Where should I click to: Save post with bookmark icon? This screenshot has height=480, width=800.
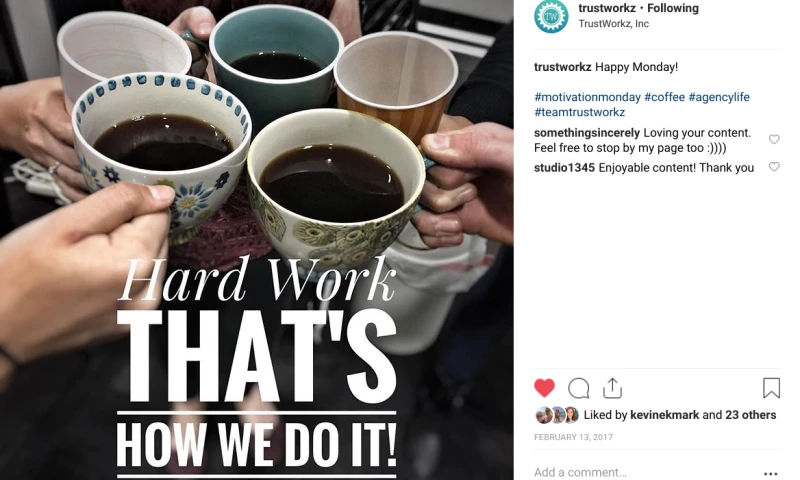pyautogui.click(x=771, y=388)
